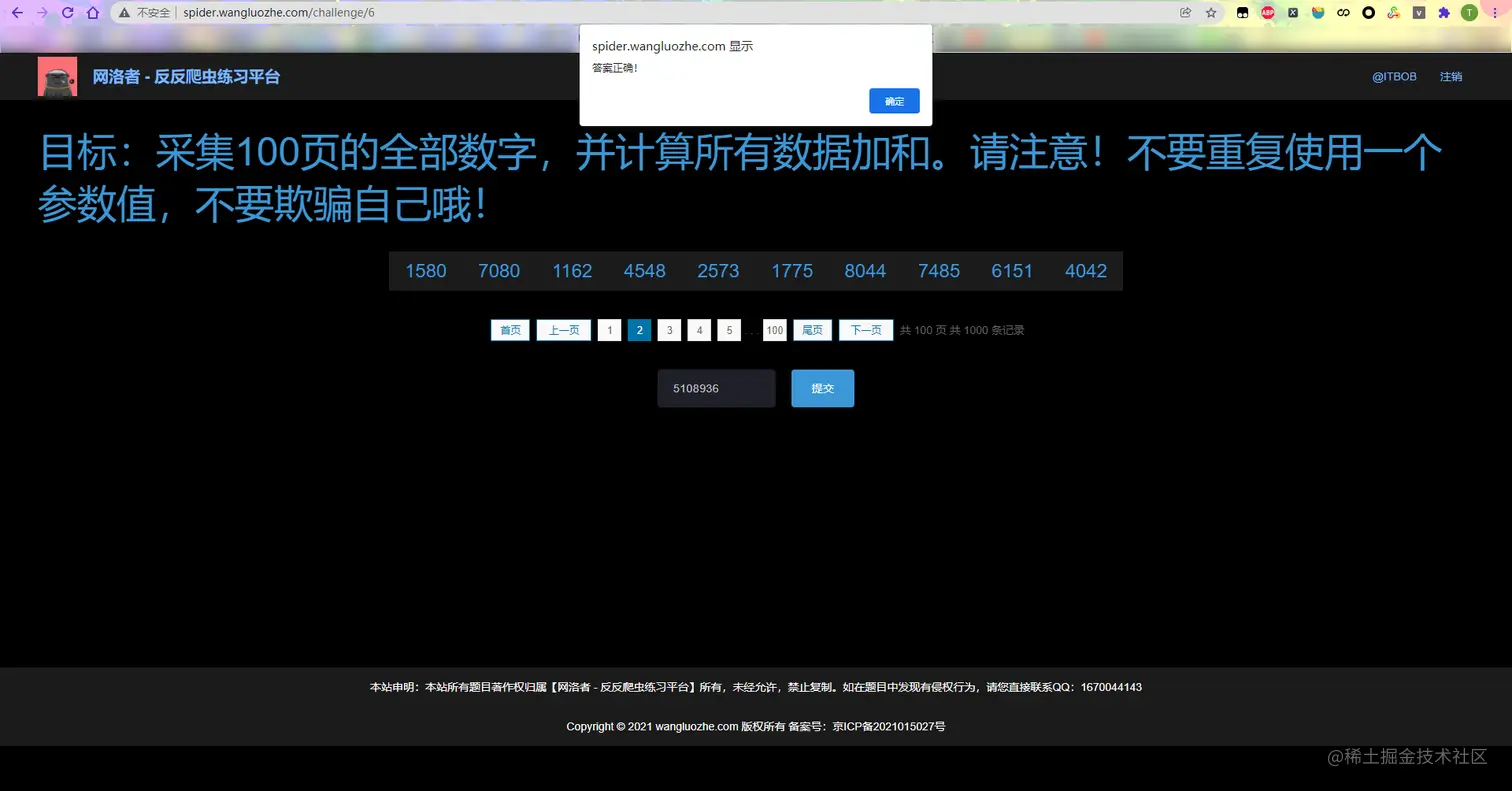
Task: Click the number 7485
Action: (939, 271)
